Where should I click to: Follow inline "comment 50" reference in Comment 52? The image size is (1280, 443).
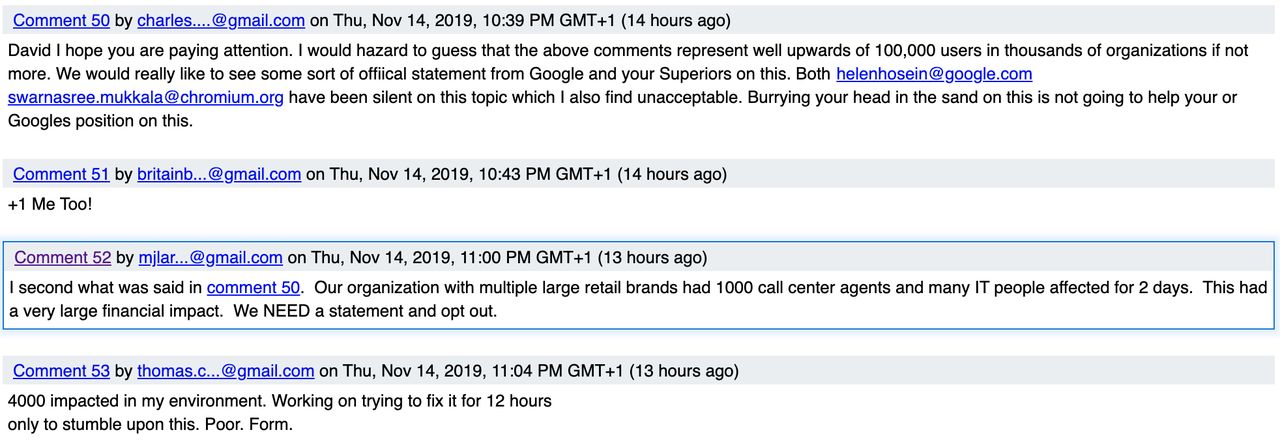point(254,288)
